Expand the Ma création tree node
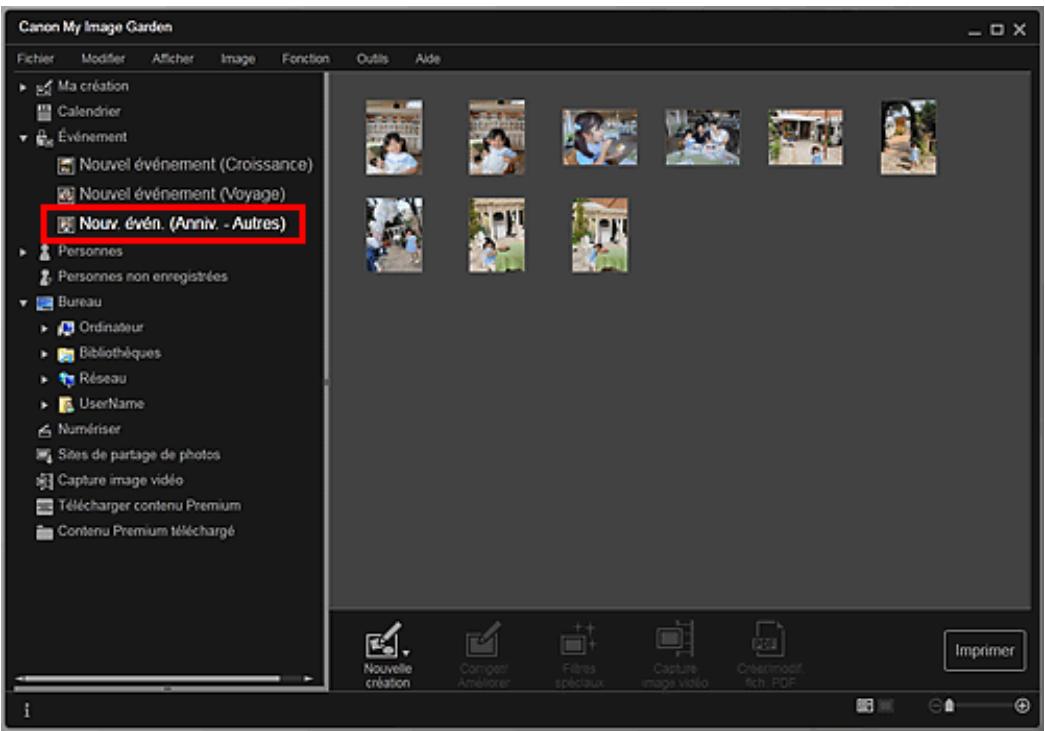 click(23, 87)
